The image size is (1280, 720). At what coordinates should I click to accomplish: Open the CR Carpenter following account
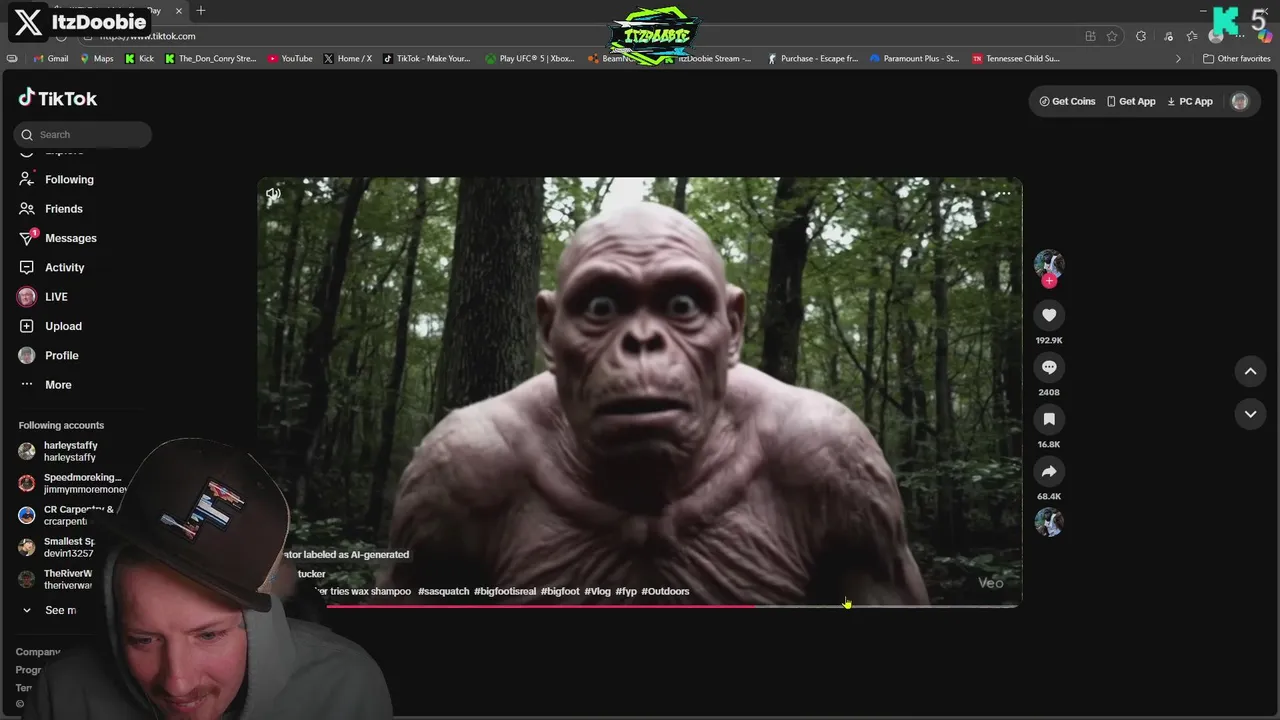point(68,515)
